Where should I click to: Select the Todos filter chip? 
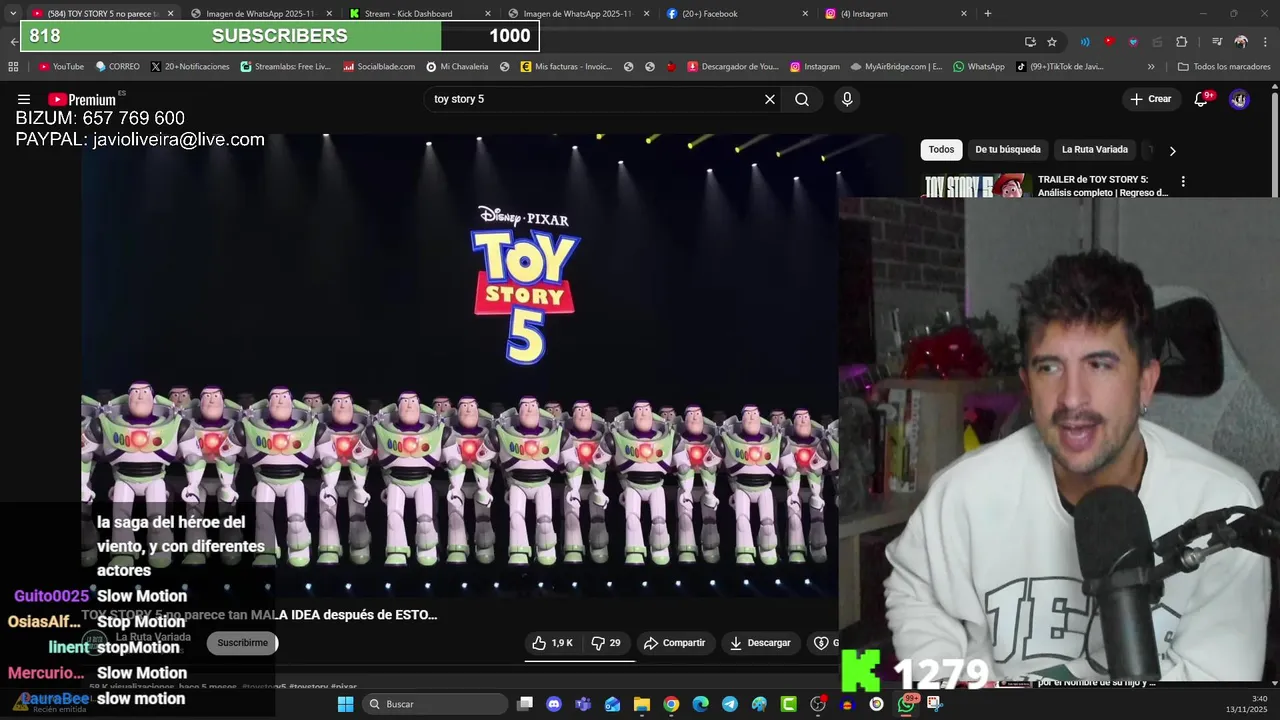tap(941, 150)
